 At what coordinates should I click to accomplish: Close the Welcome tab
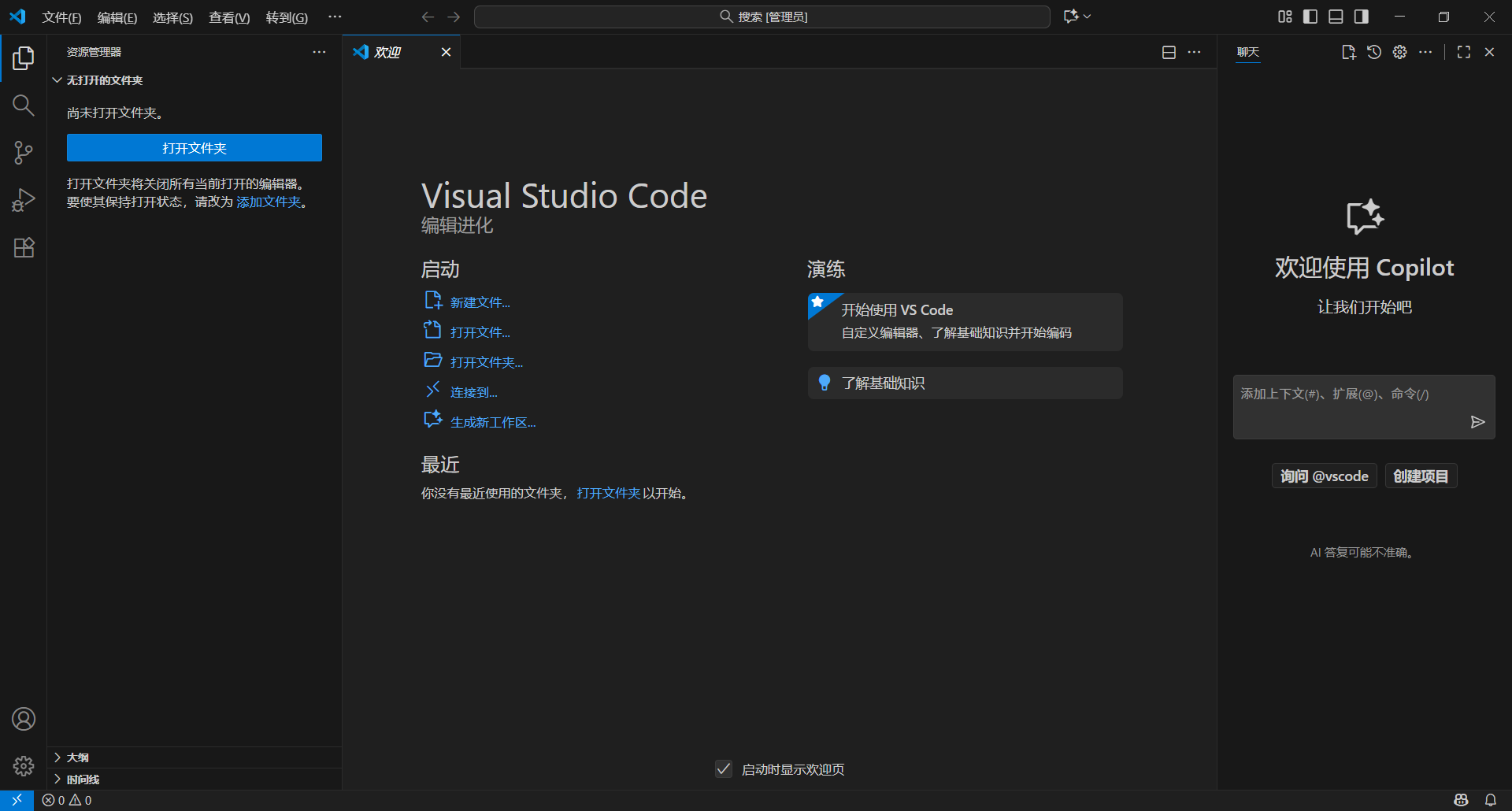(446, 52)
